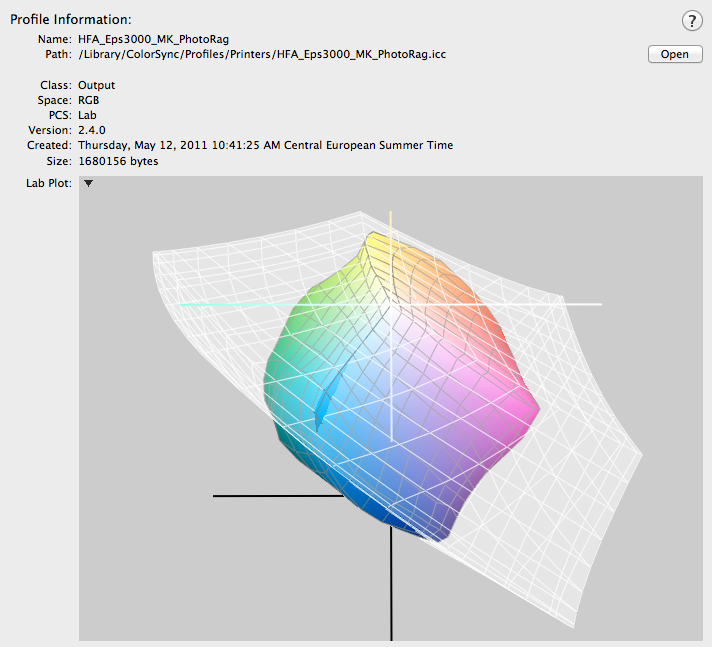Select the profile name HFA_Eps3000_MK_PhotoRag
Image resolution: width=712 pixels, height=647 pixels.
pyautogui.click(x=153, y=40)
